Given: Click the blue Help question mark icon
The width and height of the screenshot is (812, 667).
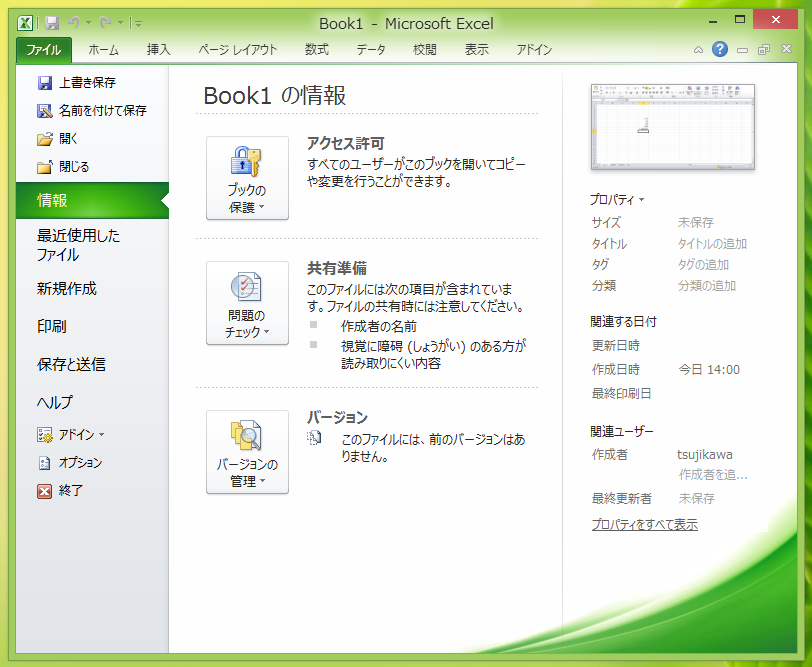Looking at the screenshot, I should coord(720,49).
